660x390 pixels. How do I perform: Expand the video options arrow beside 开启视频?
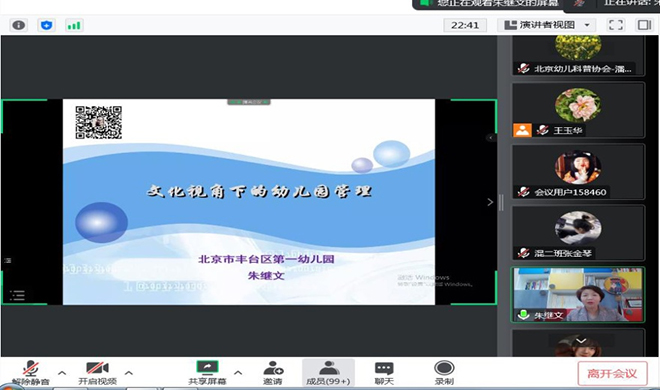129,373
